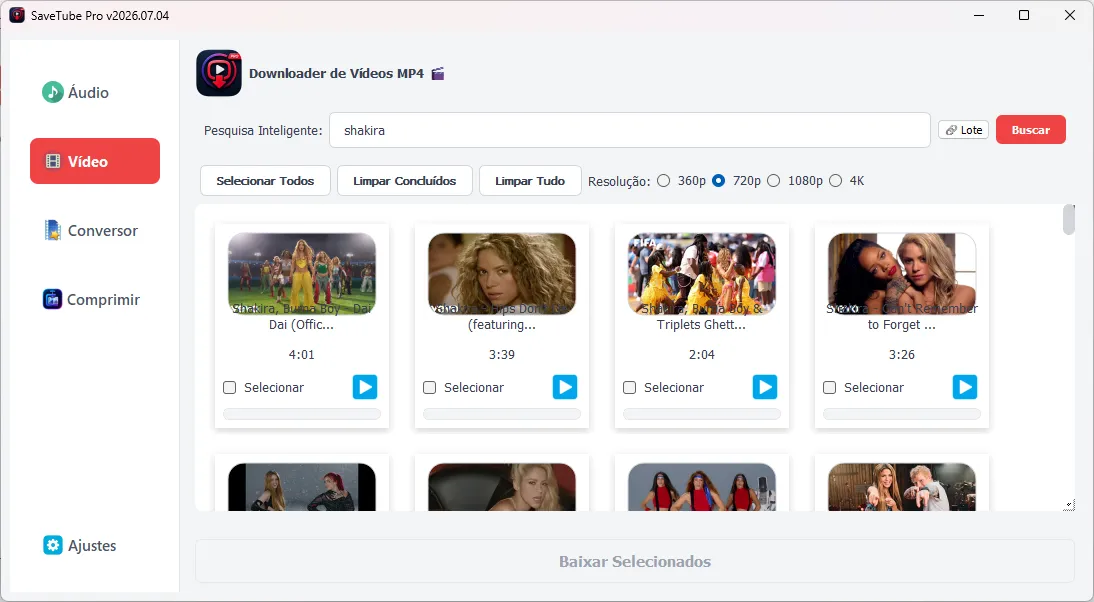
Task: Click the Hips Don't Lie video thumbnail
Action: tap(502, 273)
